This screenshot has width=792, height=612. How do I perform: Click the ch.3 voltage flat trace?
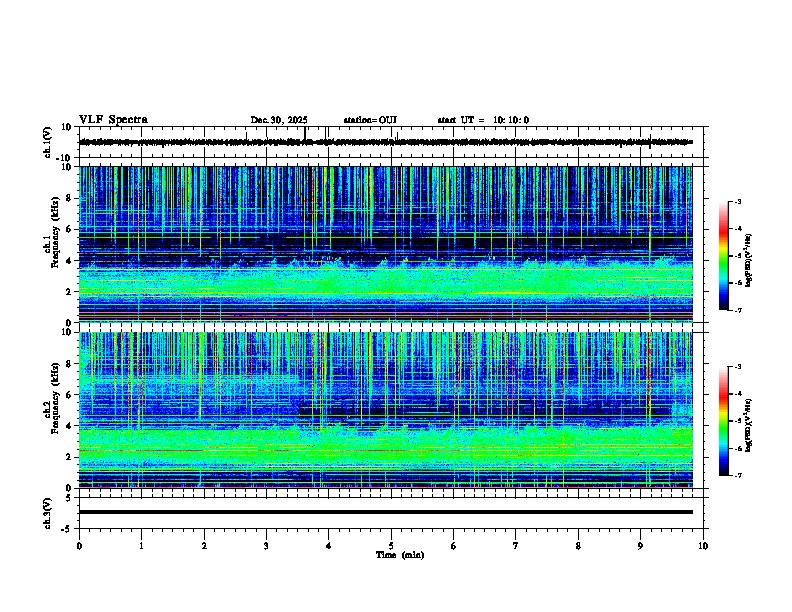tap(386, 512)
